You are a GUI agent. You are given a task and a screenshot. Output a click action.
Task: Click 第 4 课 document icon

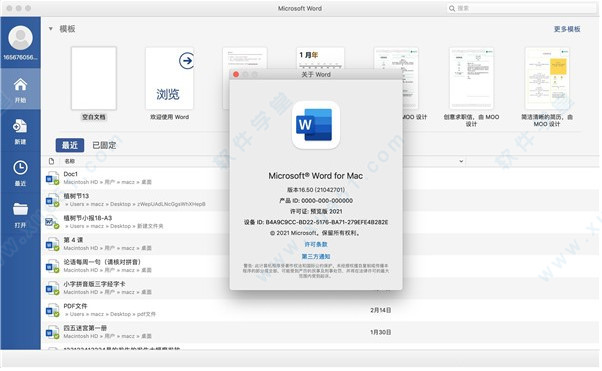tap(52, 244)
